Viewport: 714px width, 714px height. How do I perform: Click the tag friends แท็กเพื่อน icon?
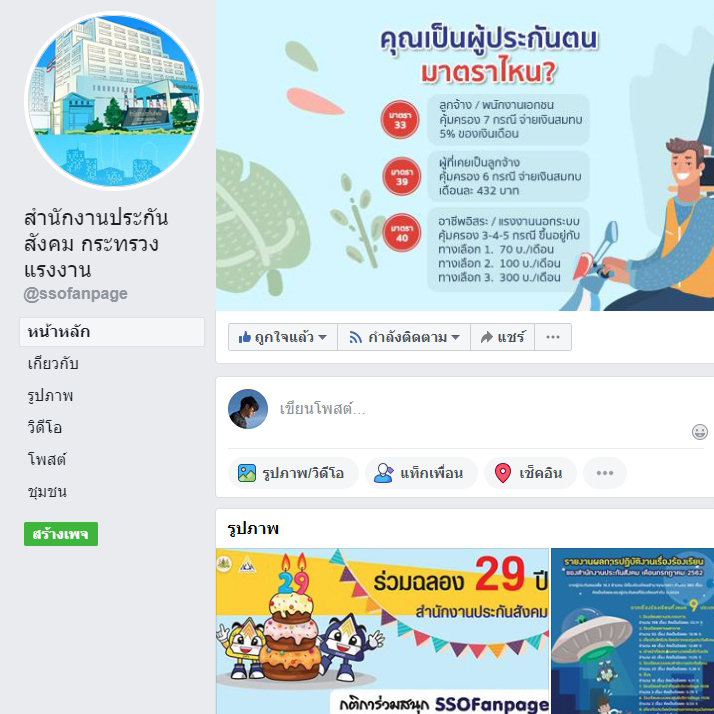pos(383,473)
